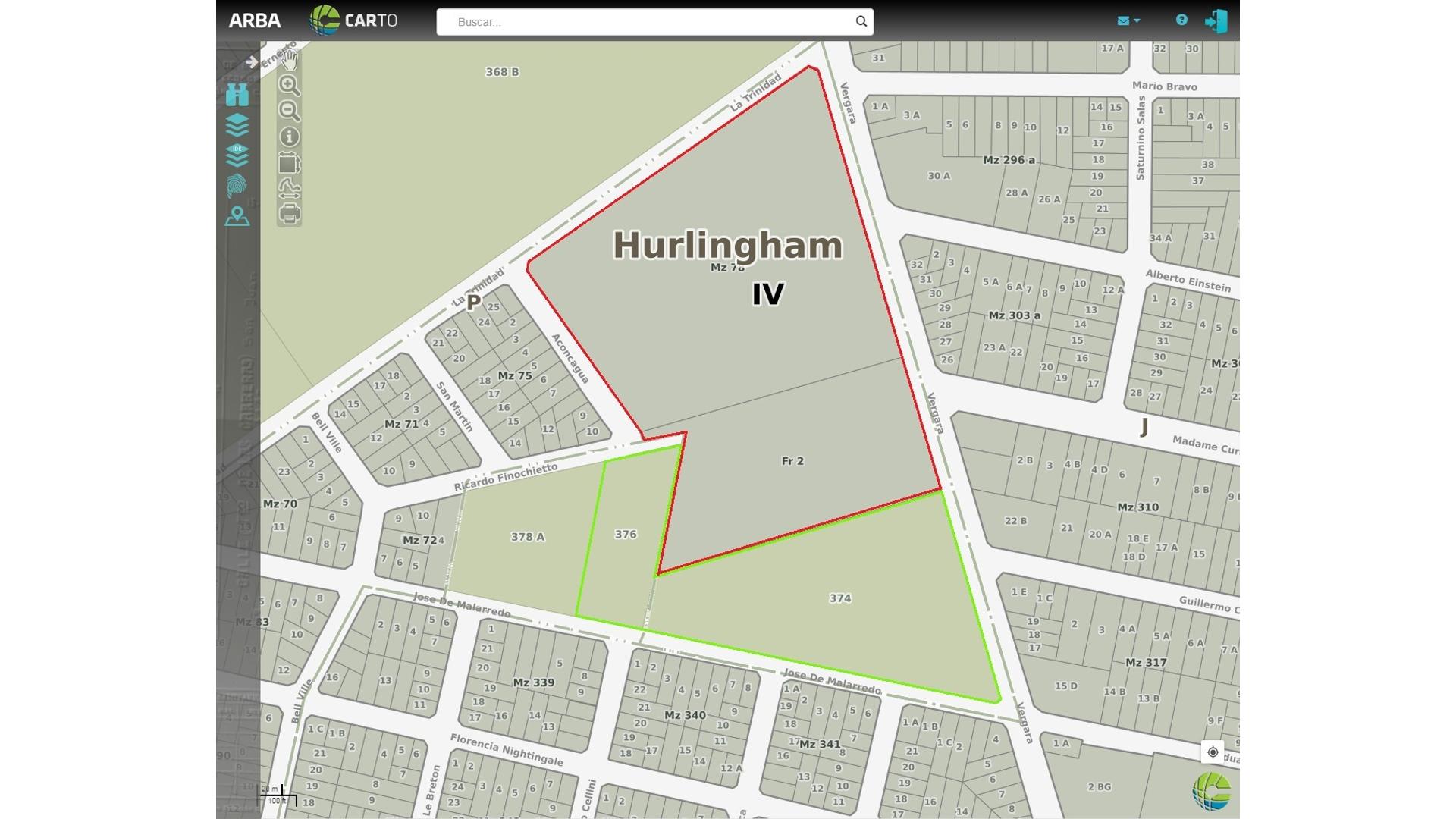This screenshot has height=819, width=1456.
Task: Click the ARBA logo link
Action: [255, 20]
